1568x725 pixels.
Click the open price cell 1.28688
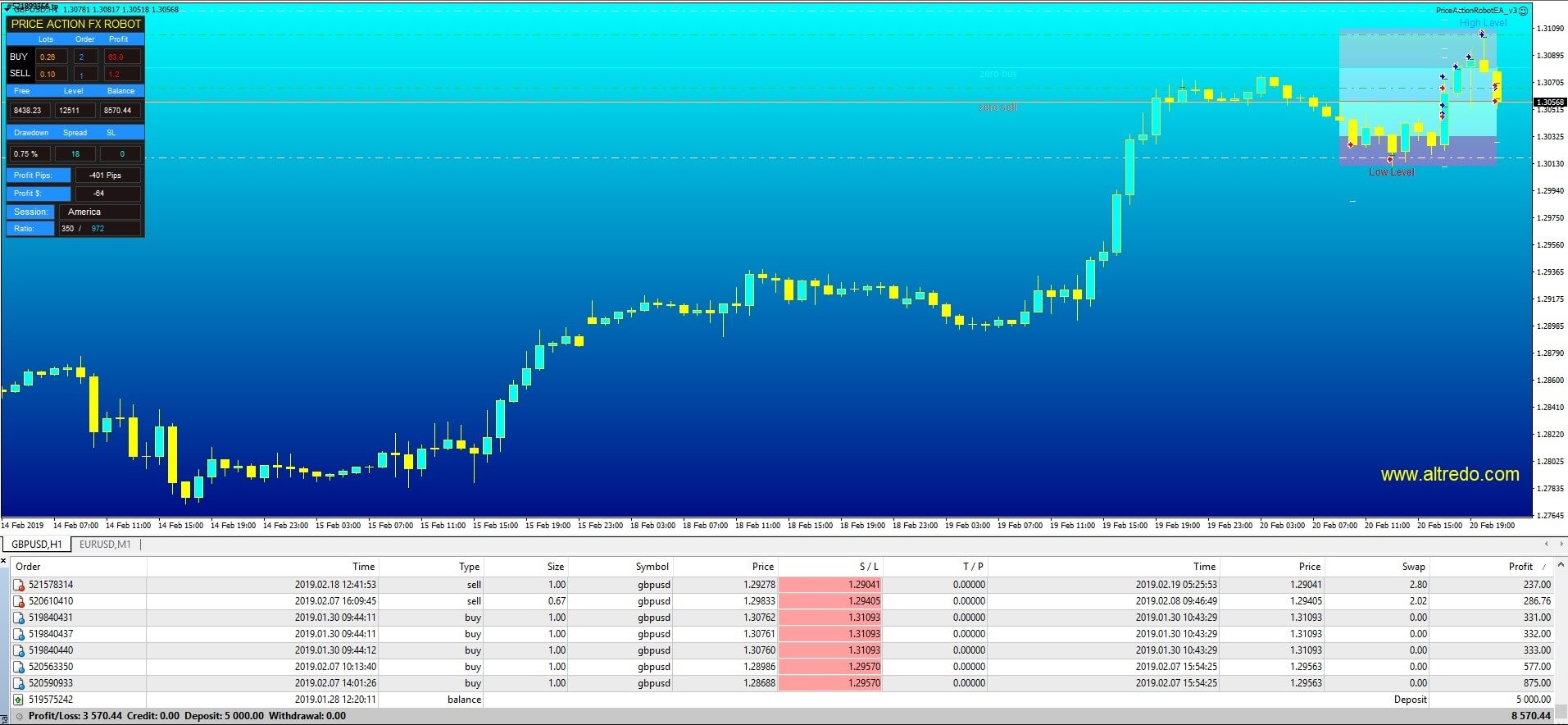click(x=758, y=683)
